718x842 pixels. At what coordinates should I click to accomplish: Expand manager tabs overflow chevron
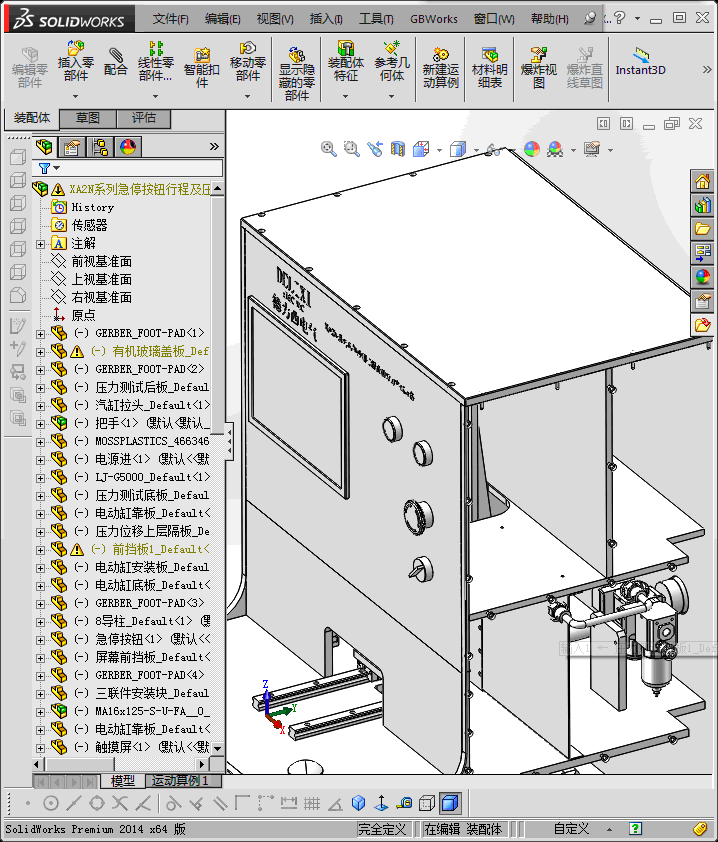click(x=214, y=147)
